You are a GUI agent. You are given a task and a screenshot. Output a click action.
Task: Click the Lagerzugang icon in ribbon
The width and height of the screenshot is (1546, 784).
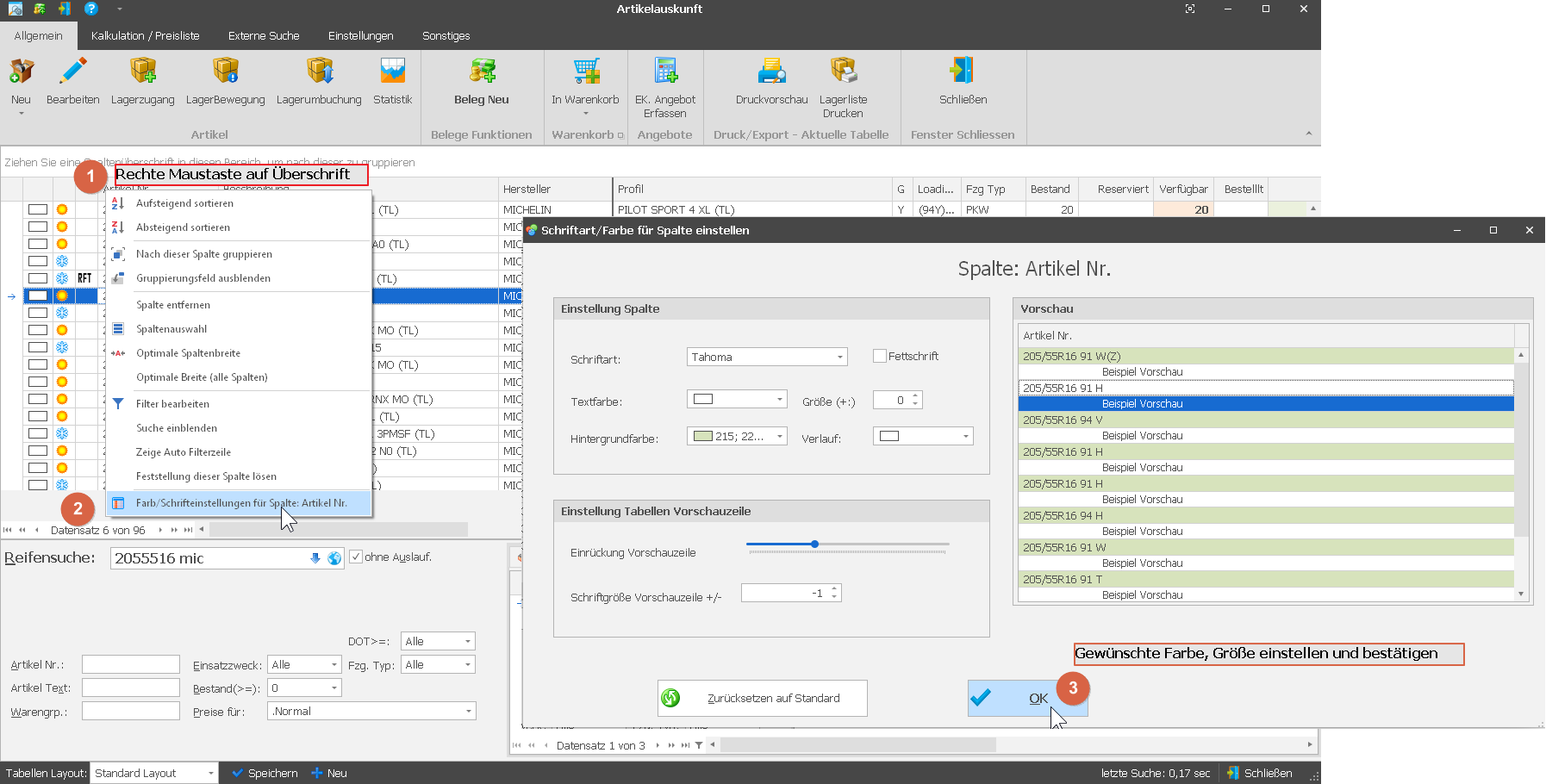click(x=142, y=72)
